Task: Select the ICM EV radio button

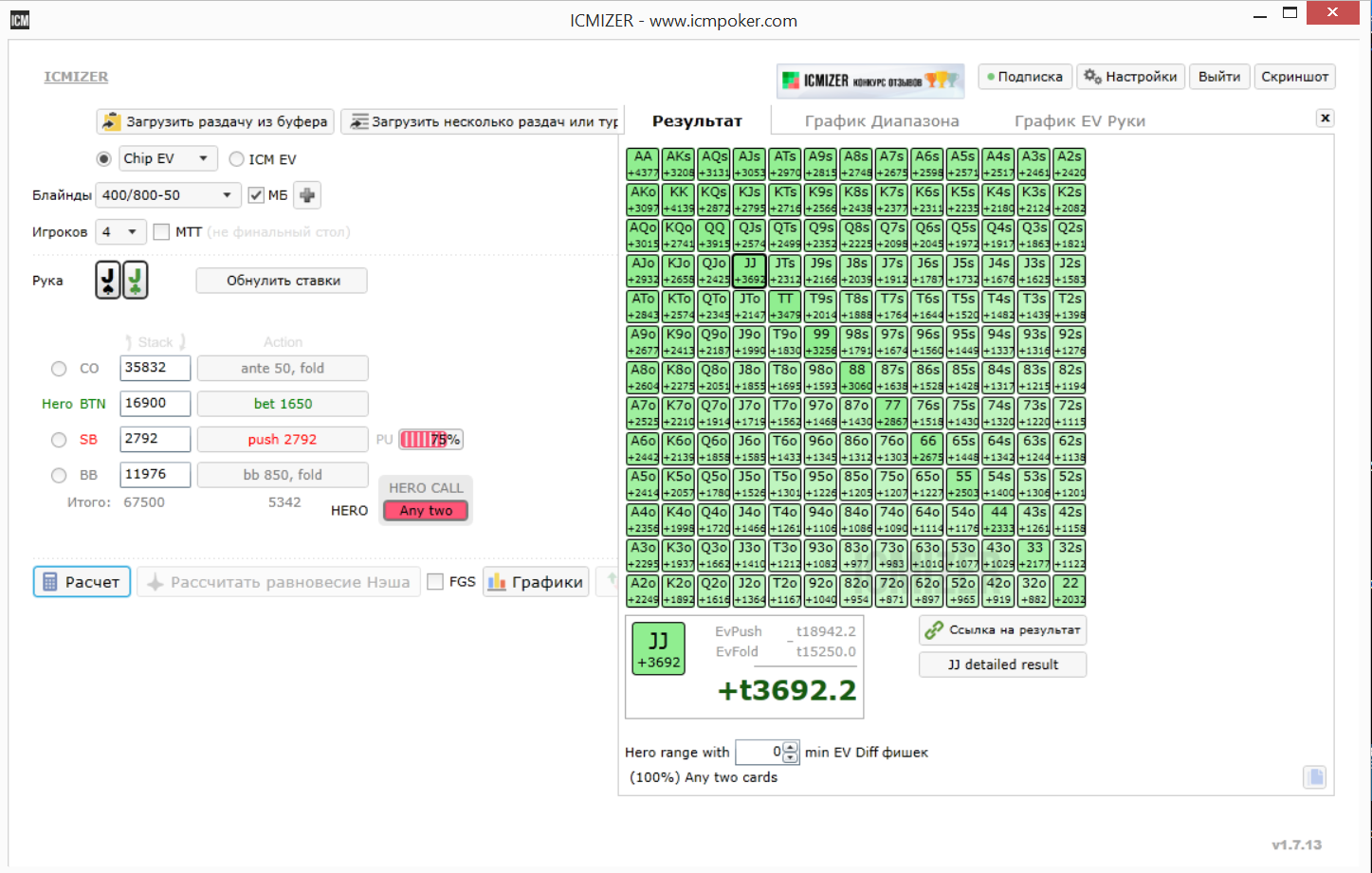Action: [237, 159]
